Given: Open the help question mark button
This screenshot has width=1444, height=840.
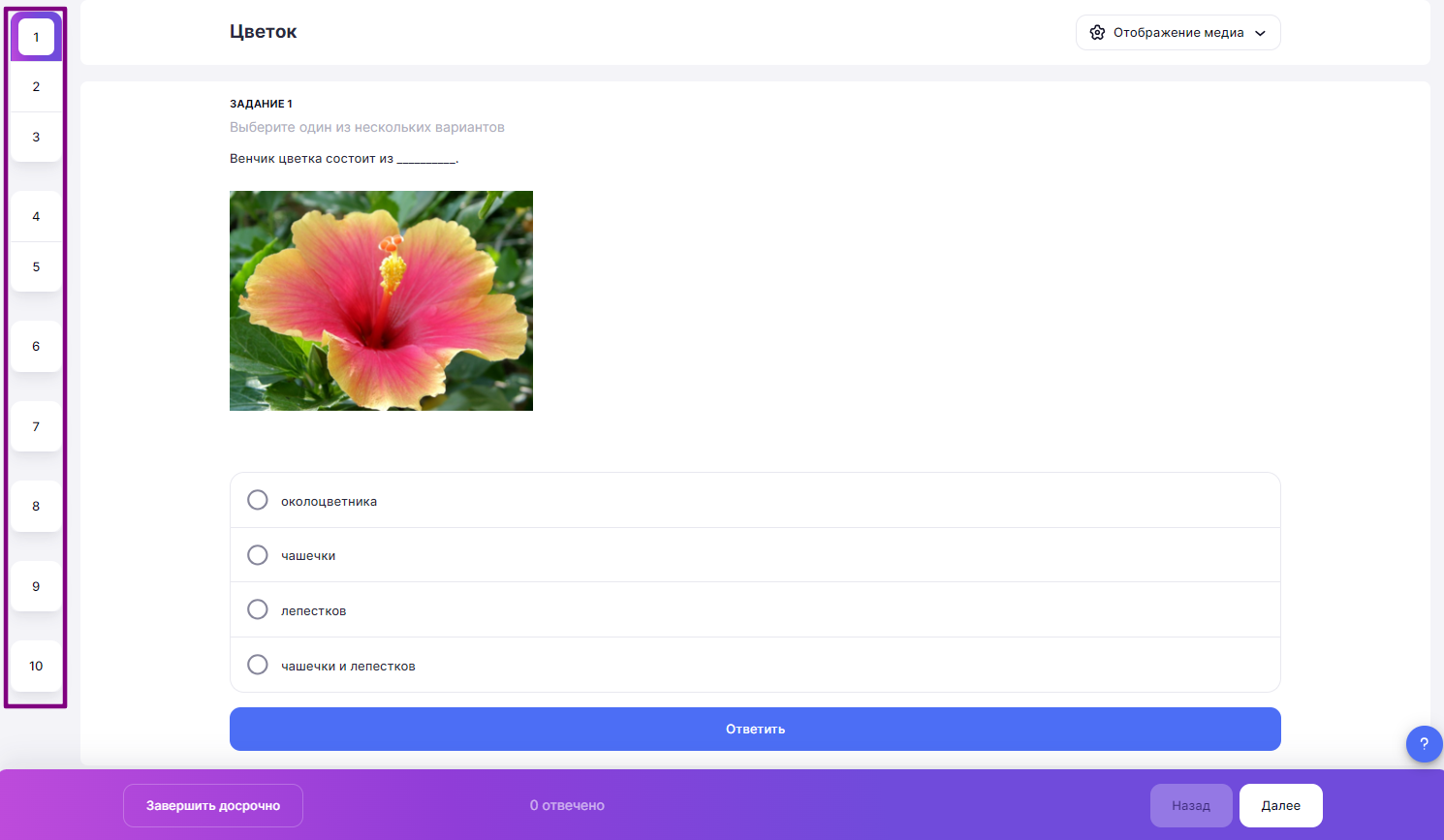Looking at the screenshot, I should click(x=1424, y=744).
